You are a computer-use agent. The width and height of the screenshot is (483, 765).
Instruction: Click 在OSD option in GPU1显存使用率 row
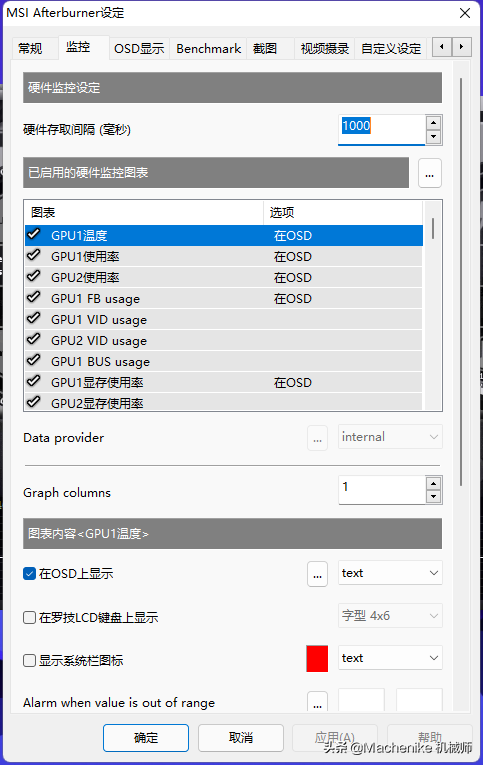pos(293,382)
